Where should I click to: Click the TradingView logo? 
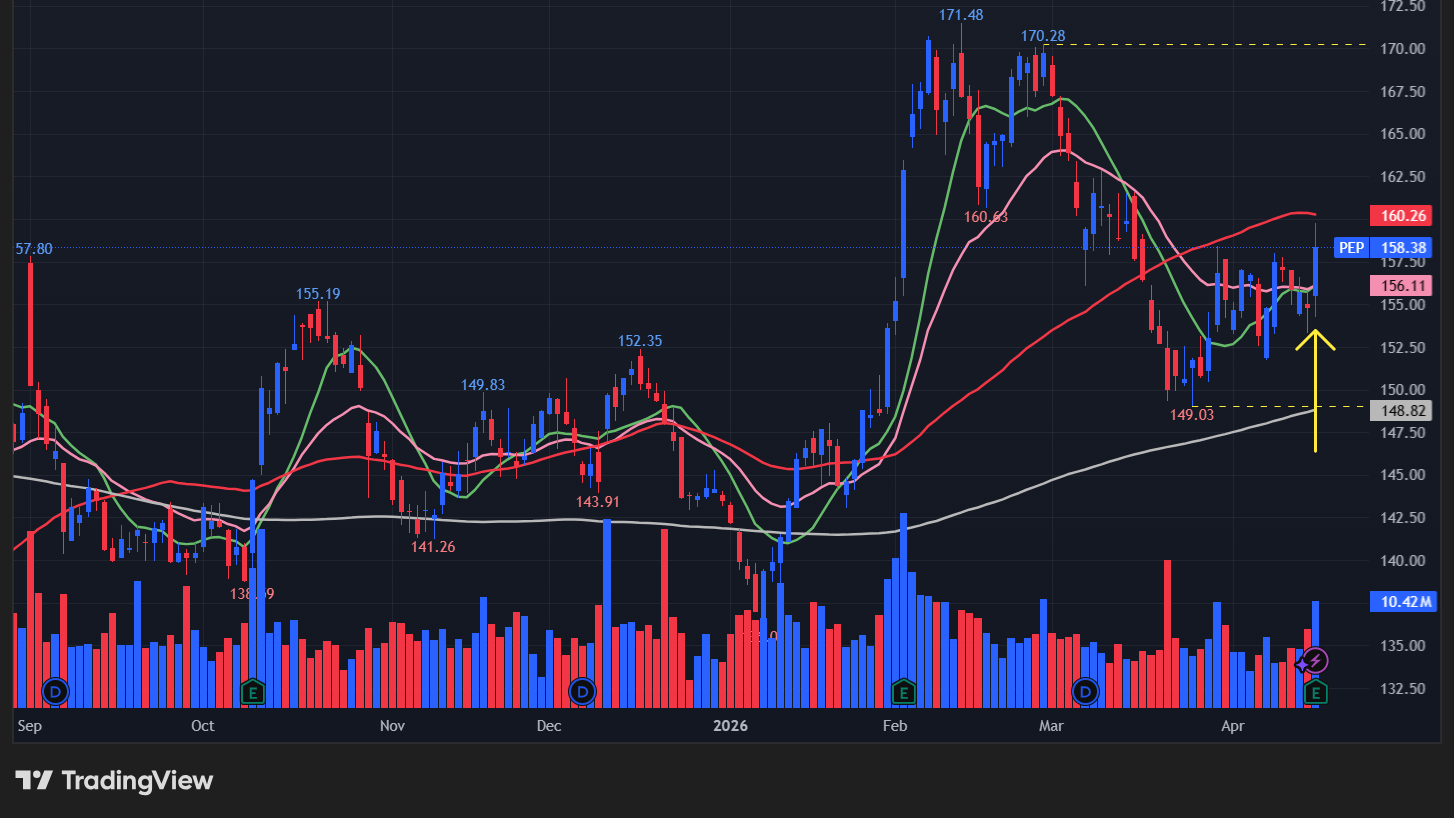click(x=114, y=781)
